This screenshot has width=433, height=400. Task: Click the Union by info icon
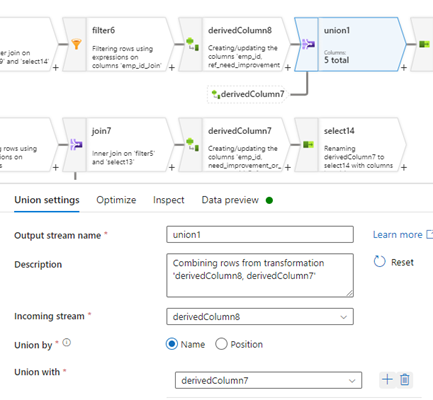tap(67, 342)
